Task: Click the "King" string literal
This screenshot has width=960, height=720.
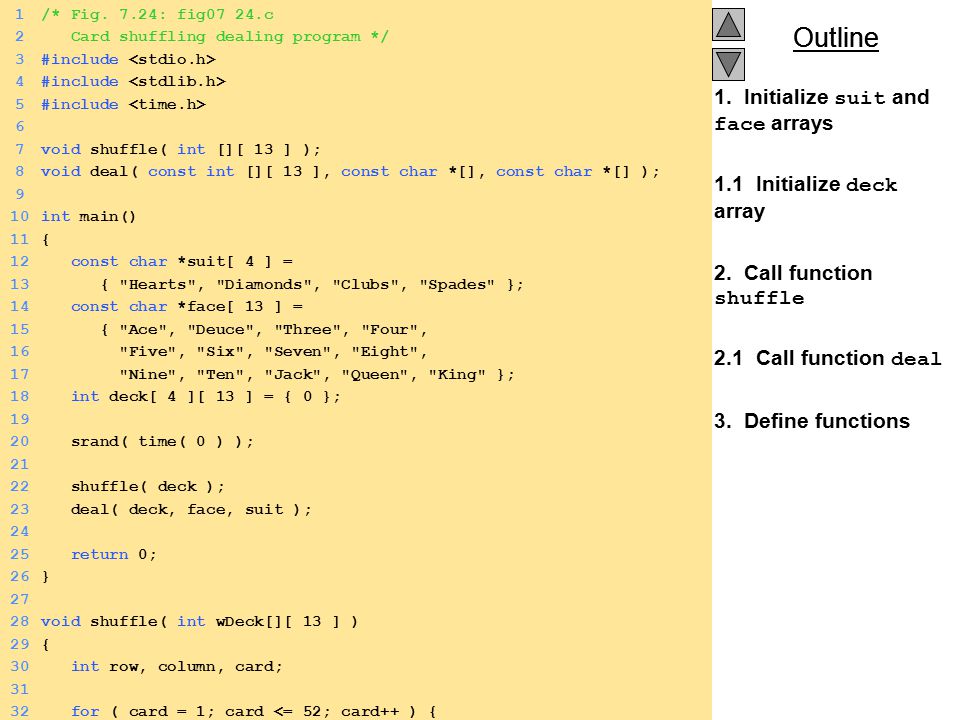Action: (457, 375)
